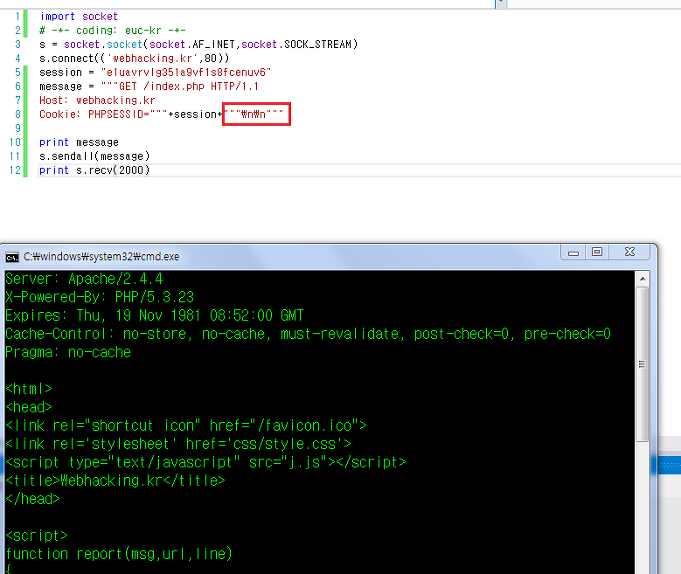The image size is (681, 574).
Task: Click the cmd scrollbar up arrow
Action: [x=642, y=279]
